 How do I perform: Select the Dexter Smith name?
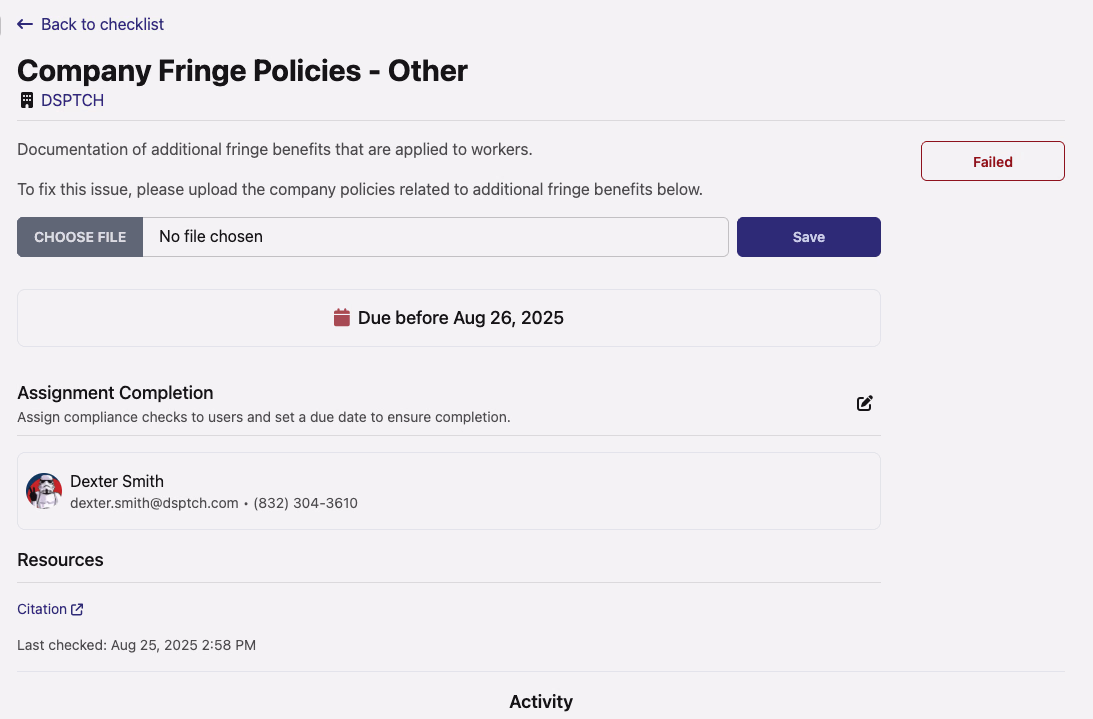[117, 481]
